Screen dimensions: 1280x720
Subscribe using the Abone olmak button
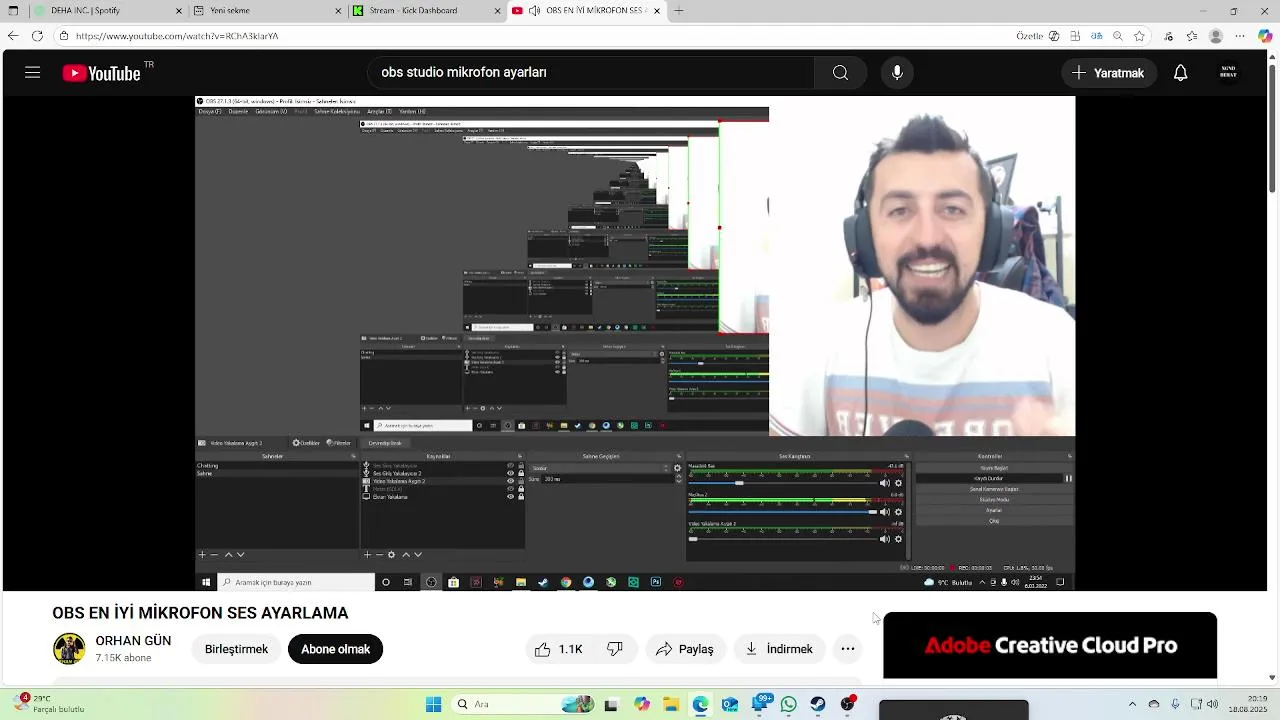[335, 649]
